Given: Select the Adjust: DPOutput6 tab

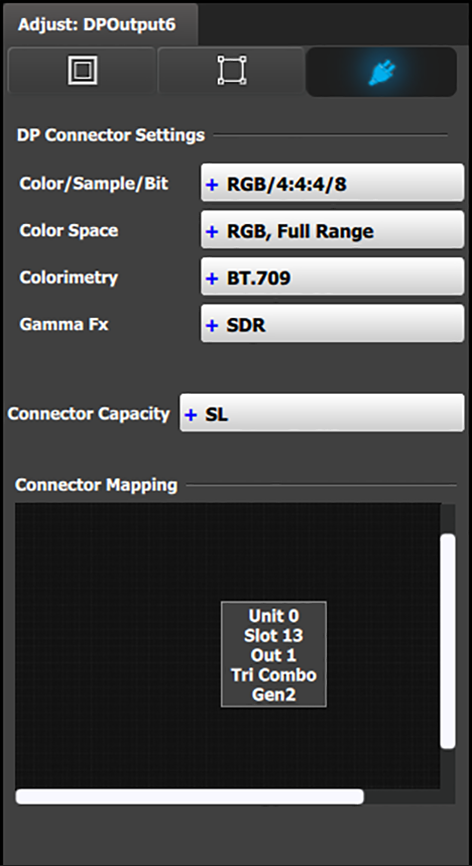Looking at the screenshot, I should click(100, 25).
